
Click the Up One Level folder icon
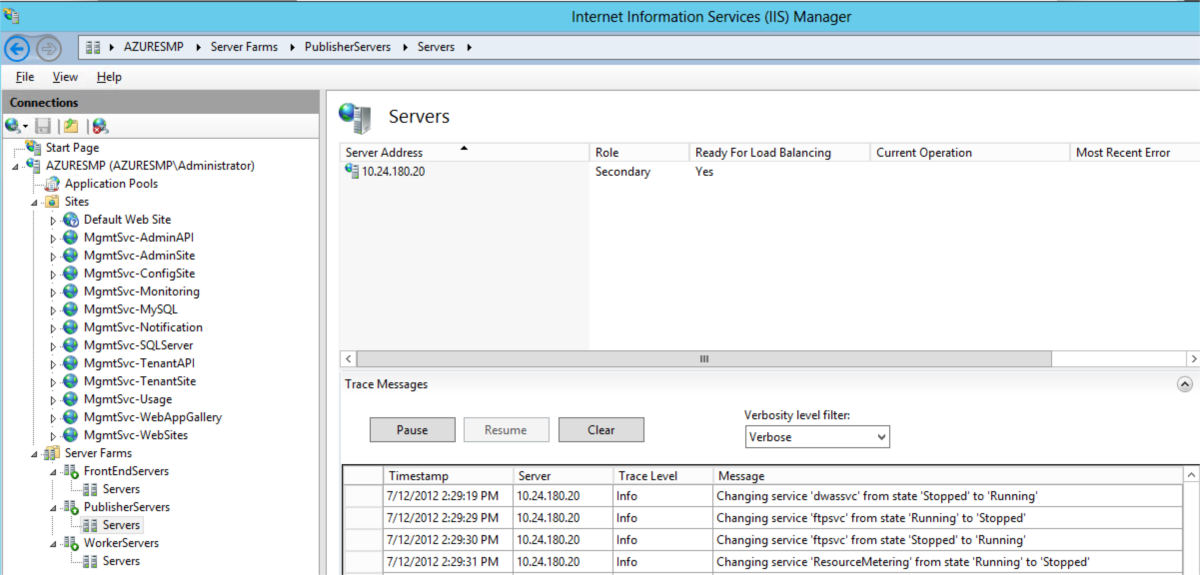[71, 126]
